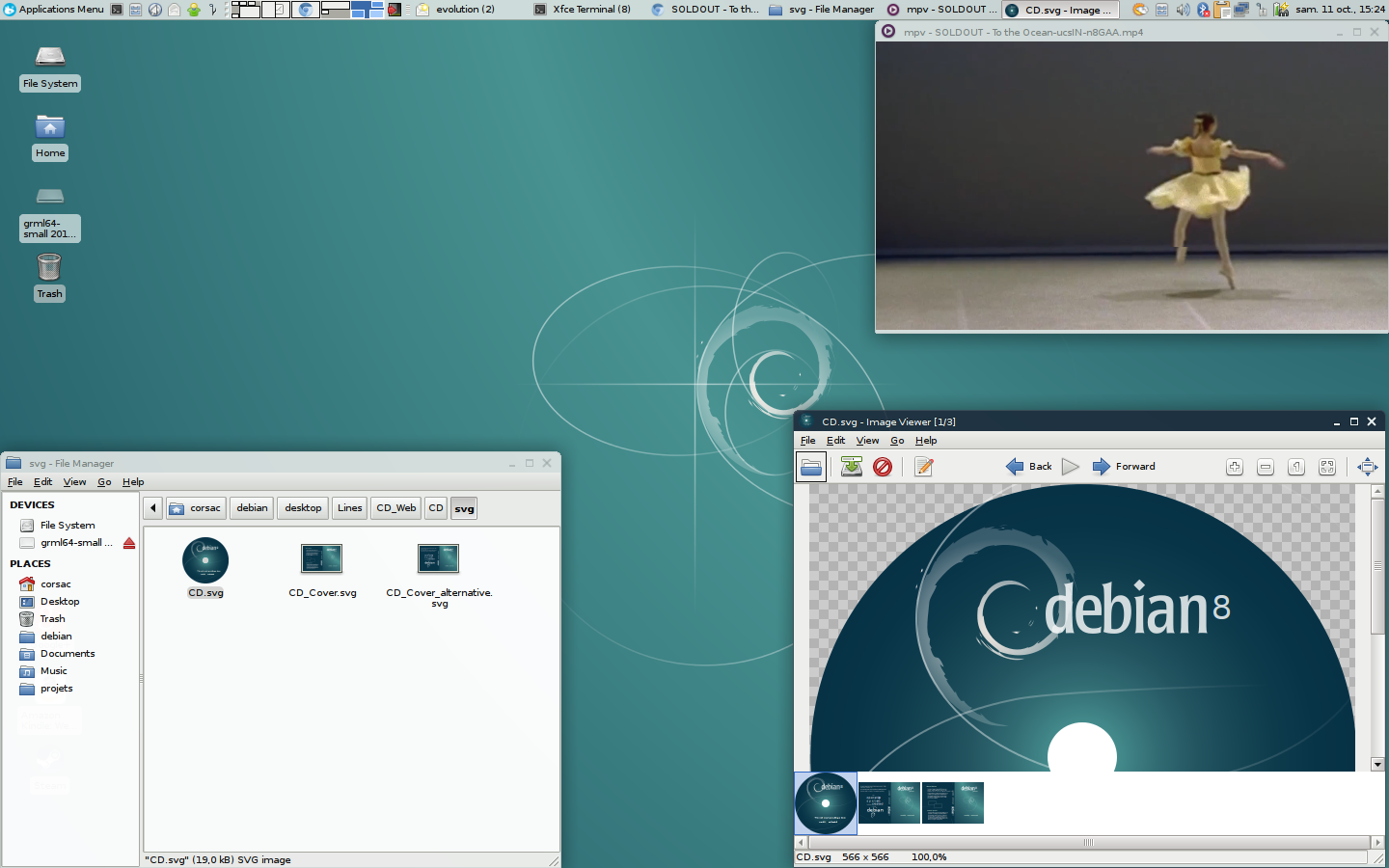Viewport: 1389px width, 868px height.
Task: Click the scroll down arrow in Image Viewer
Action: [1378, 764]
